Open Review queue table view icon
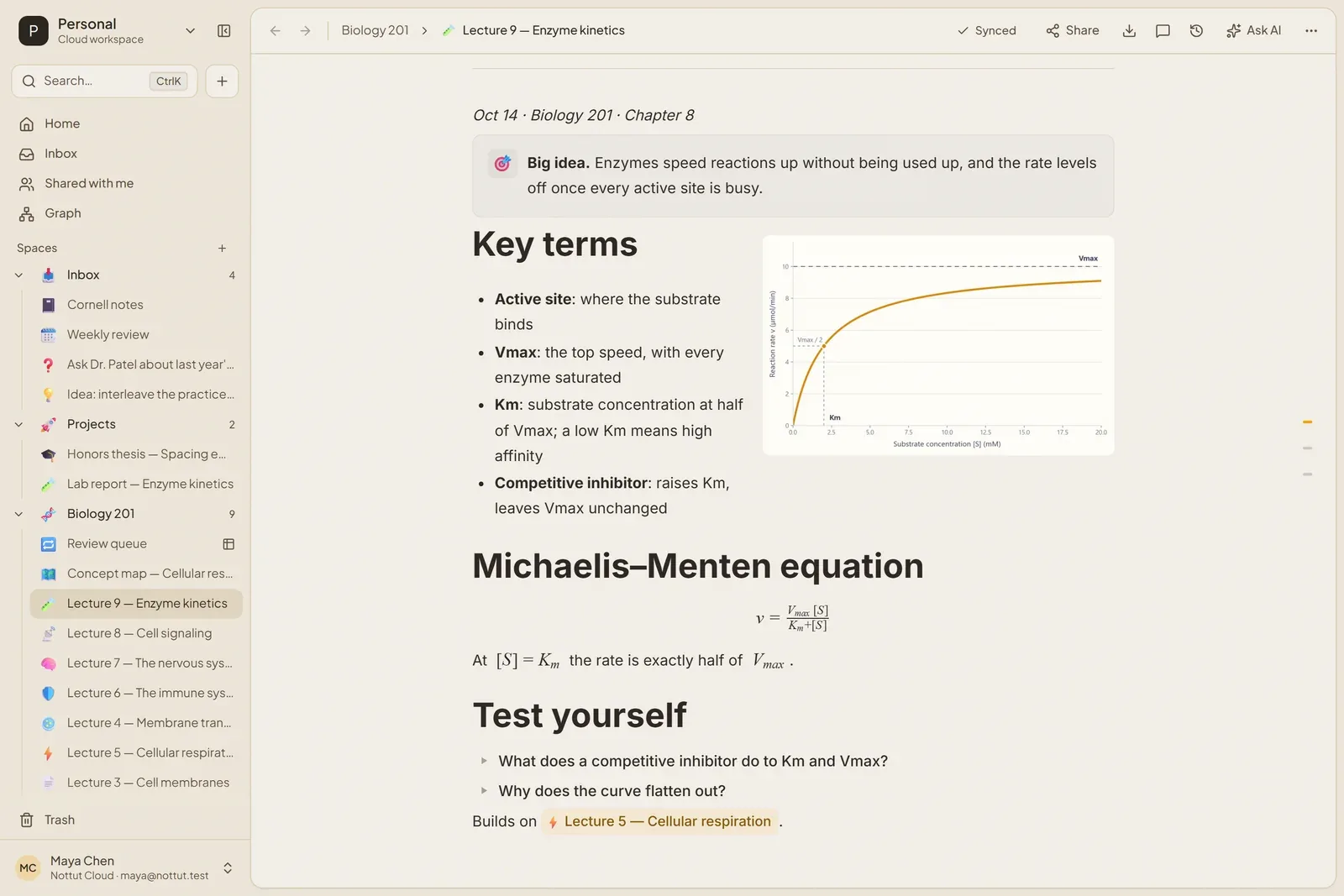This screenshot has height=896, width=1344. (228, 544)
